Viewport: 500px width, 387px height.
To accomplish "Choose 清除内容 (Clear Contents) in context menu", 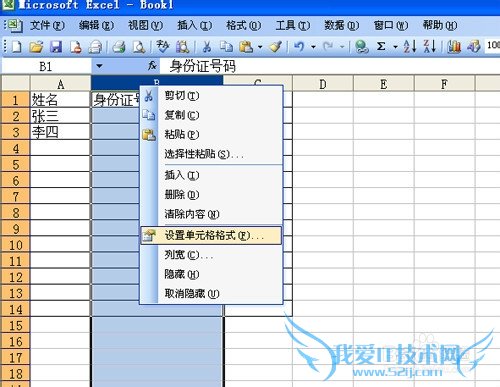I will [x=211, y=214].
